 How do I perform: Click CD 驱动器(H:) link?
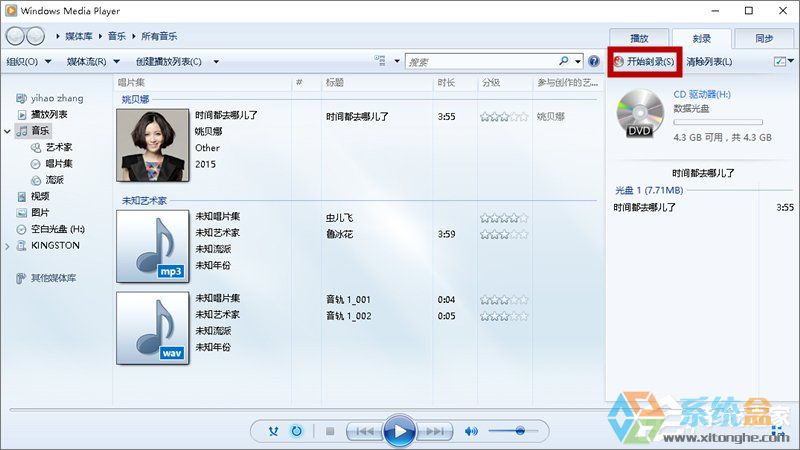click(x=702, y=94)
